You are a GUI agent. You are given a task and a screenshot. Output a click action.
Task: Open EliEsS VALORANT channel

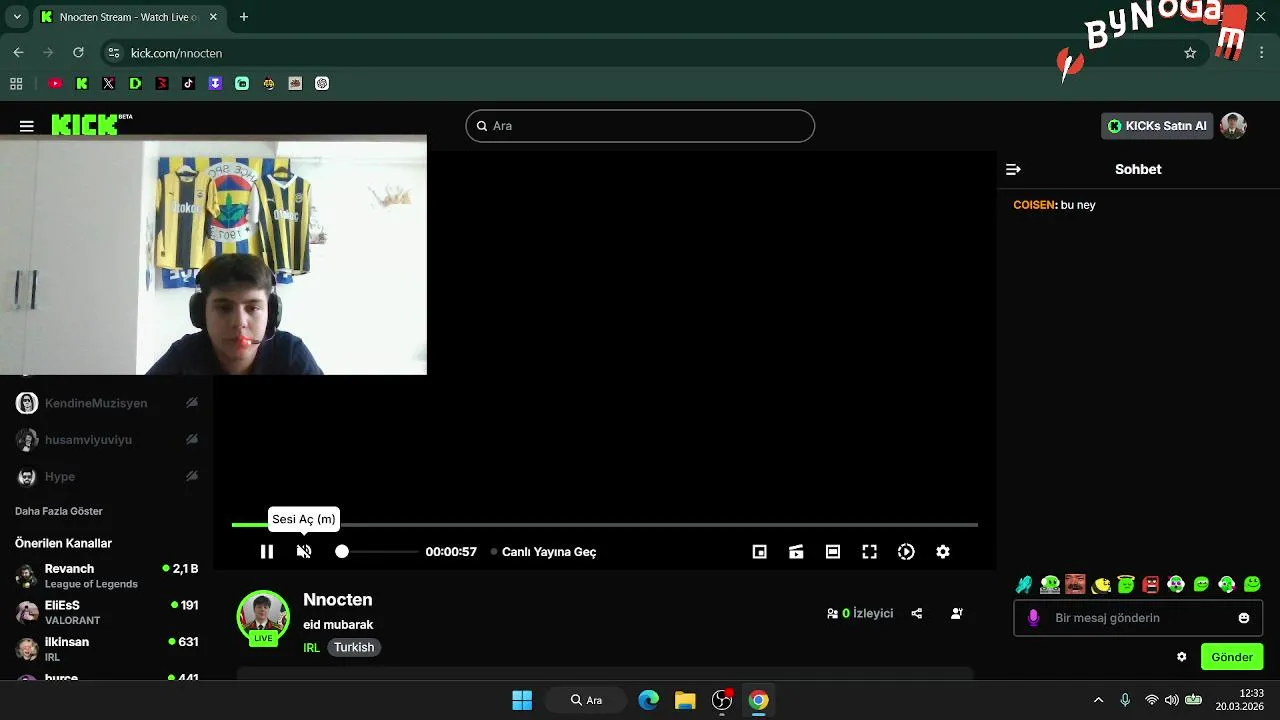click(106, 612)
